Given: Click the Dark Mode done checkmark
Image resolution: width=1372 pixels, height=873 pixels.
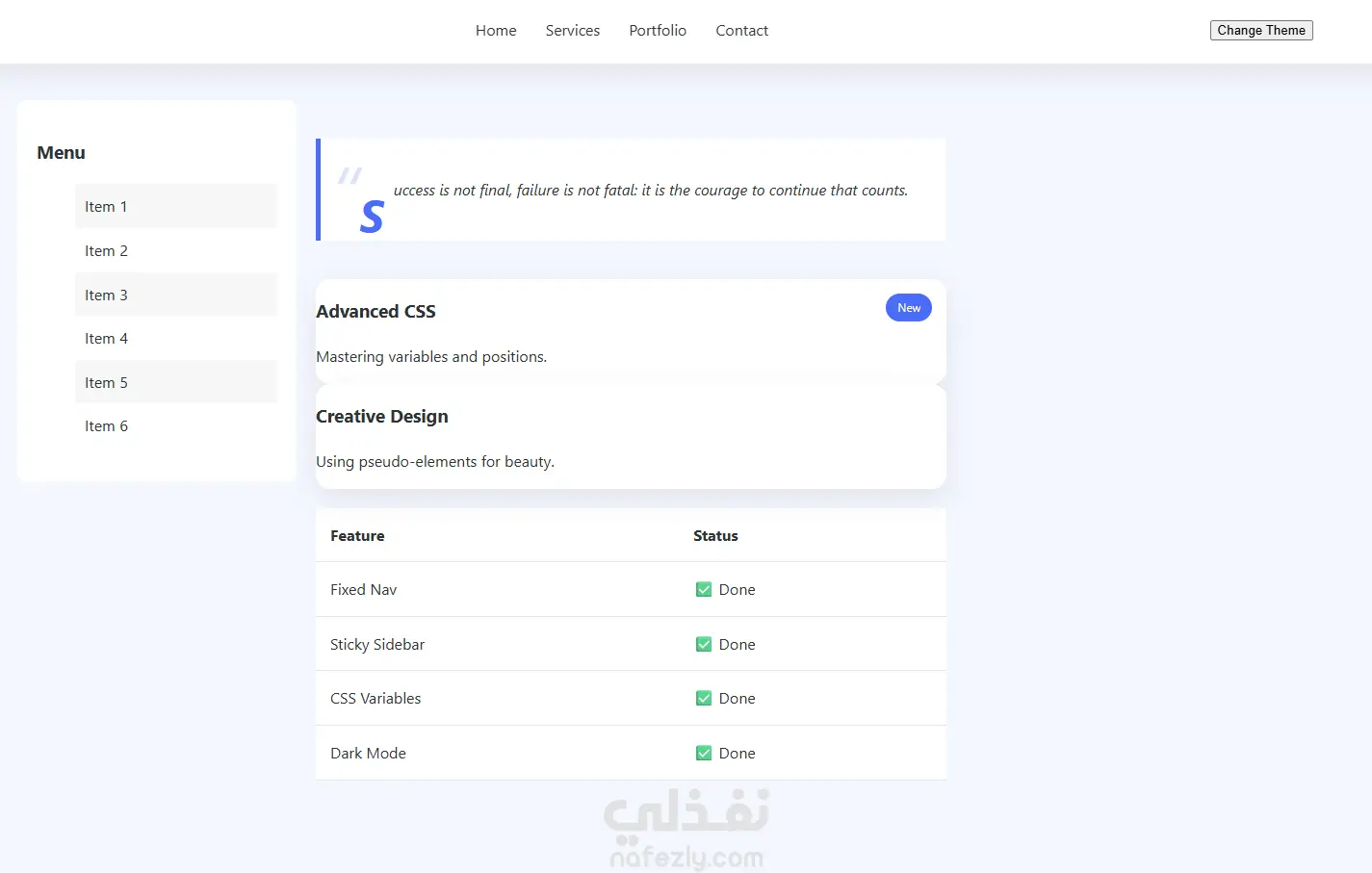Looking at the screenshot, I should point(704,754).
